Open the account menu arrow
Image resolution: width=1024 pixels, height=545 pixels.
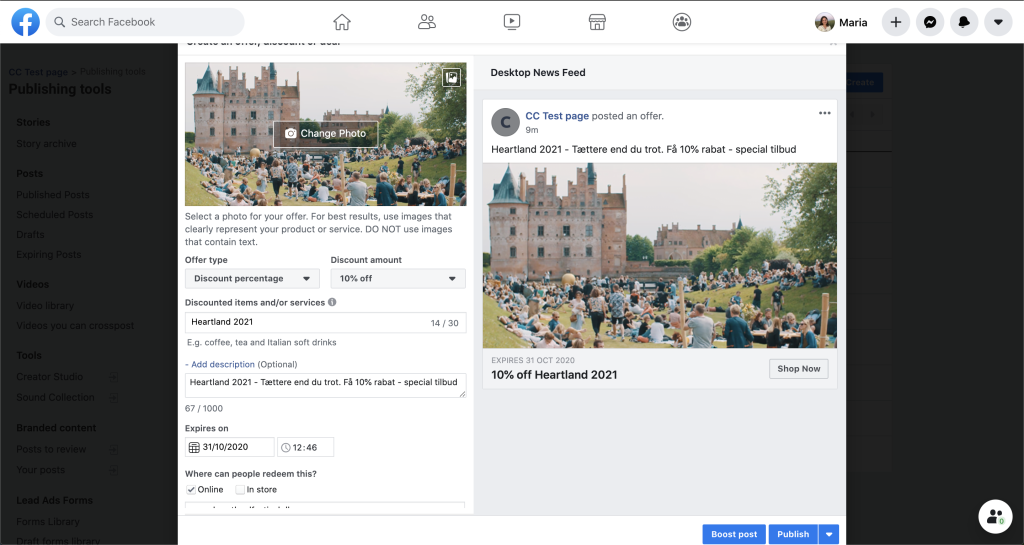(x=998, y=22)
